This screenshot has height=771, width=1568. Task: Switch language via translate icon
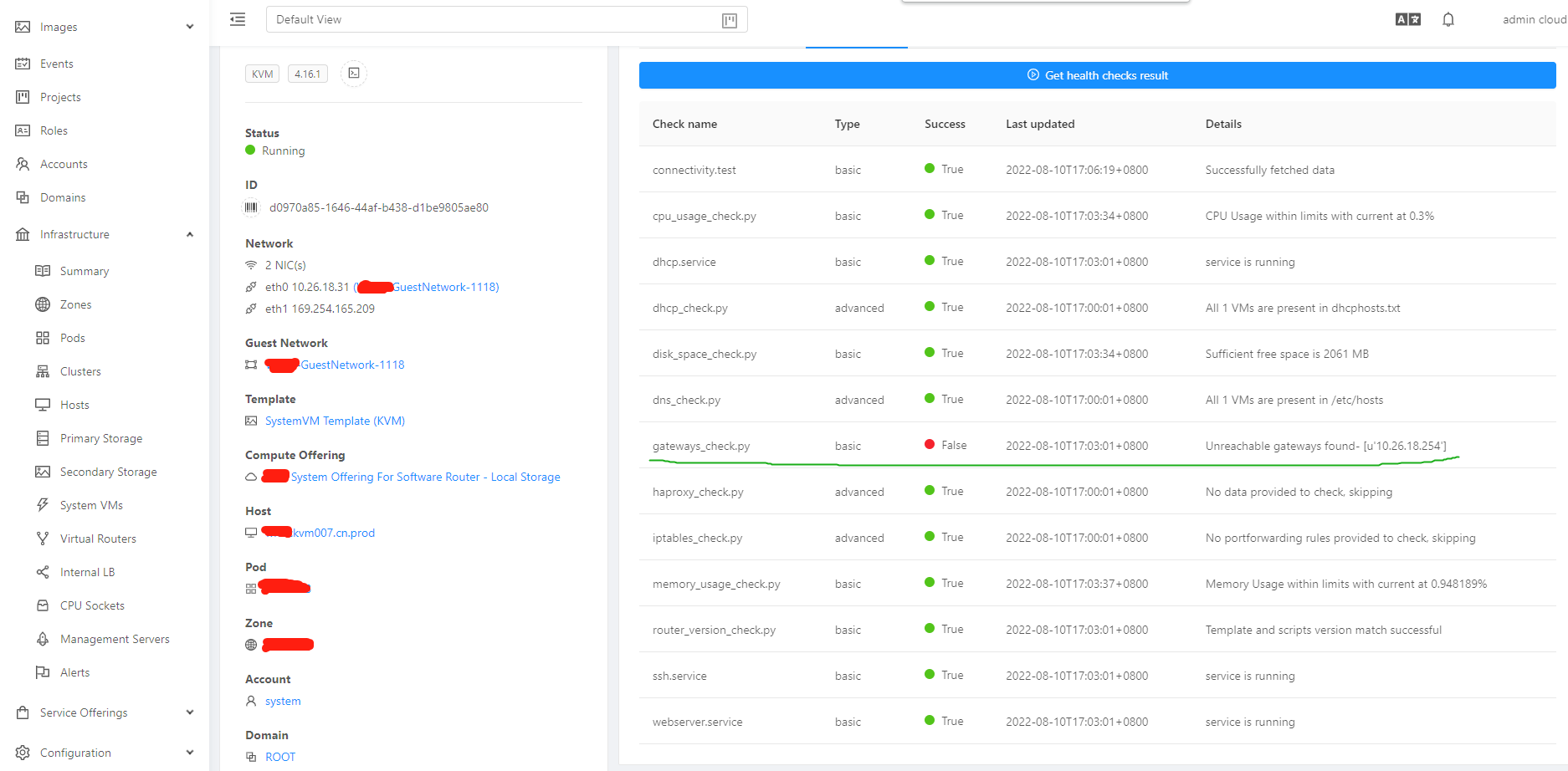tap(1408, 19)
